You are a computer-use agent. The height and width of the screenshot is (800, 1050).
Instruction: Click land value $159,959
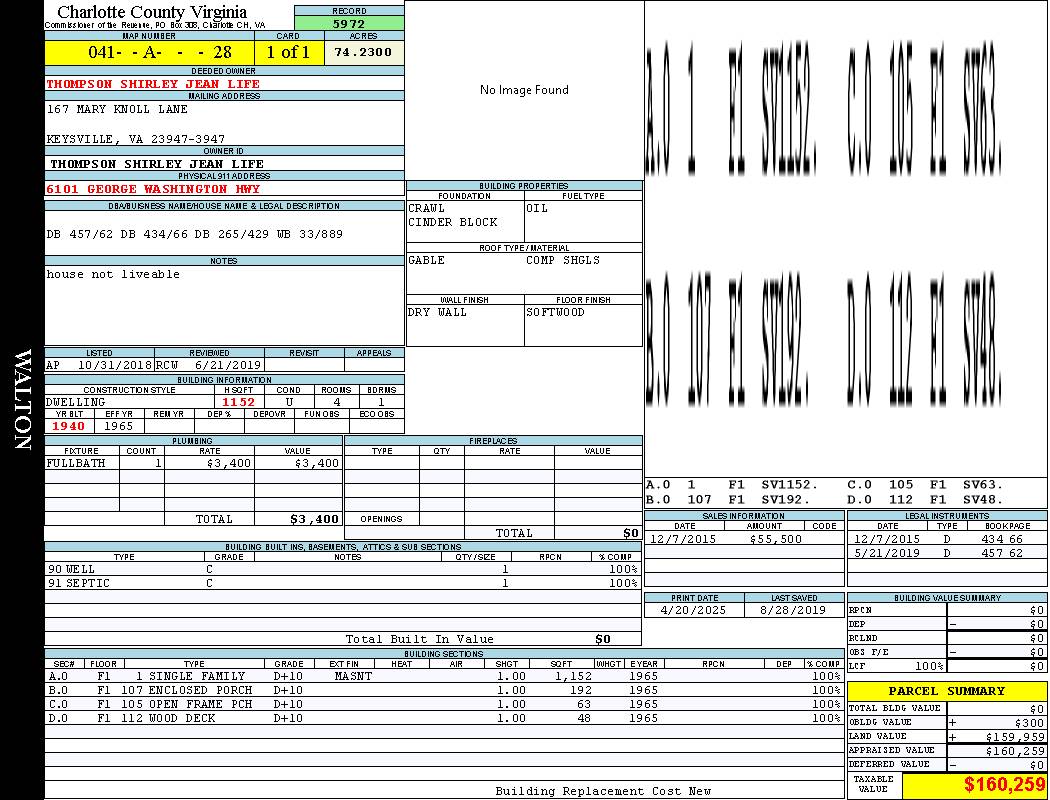[1015, 736]
